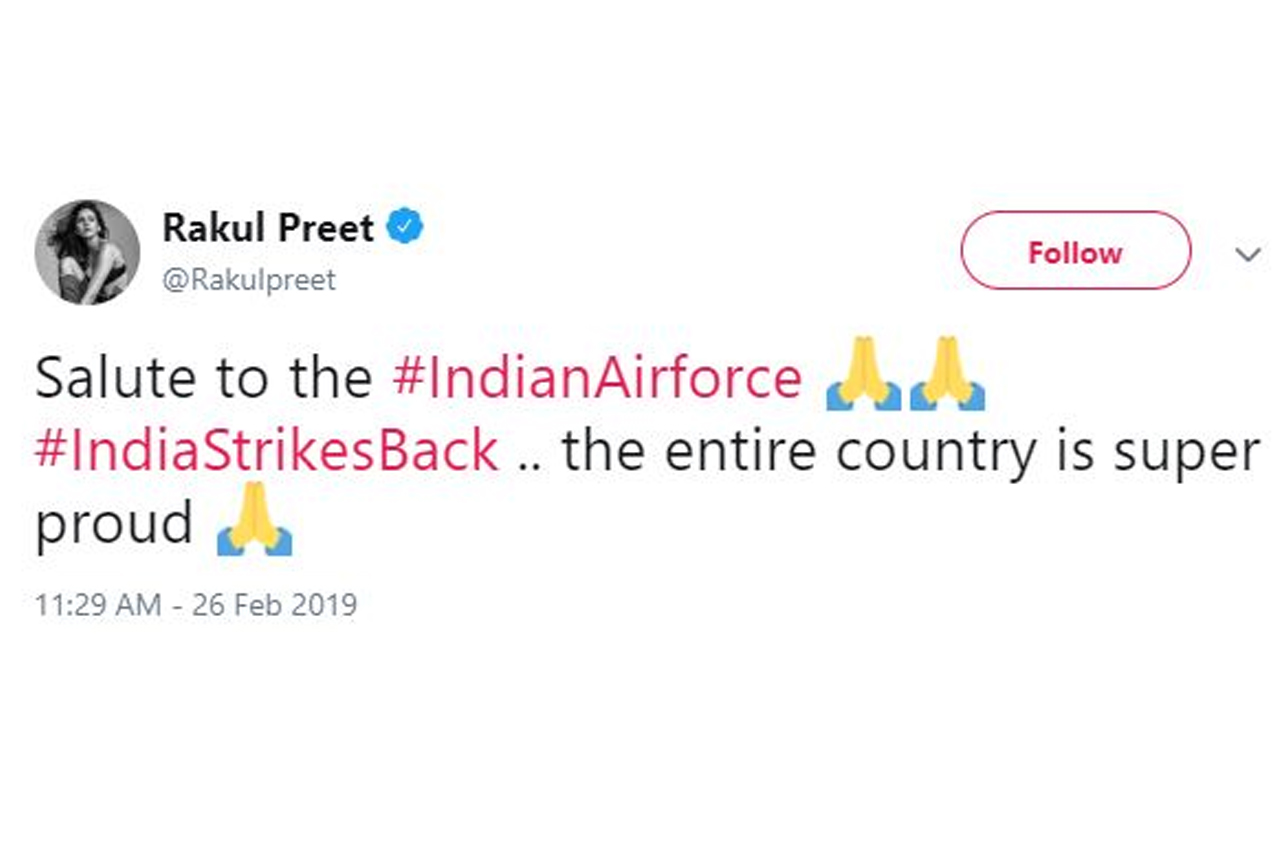This screenshot has width=1280, height=853.
Task: Click the Rakul Preet display name
Action: 268,228
